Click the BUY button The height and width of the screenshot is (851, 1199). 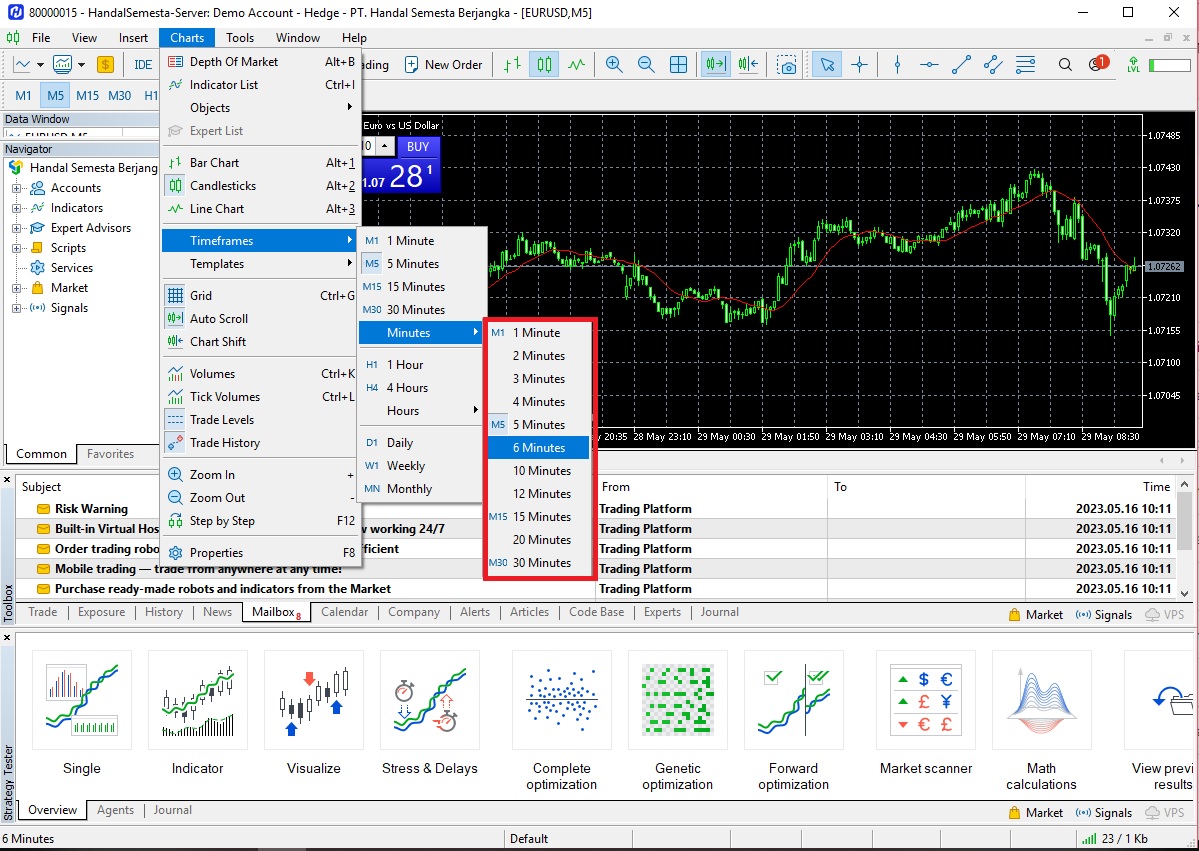(x=417, y=146)
